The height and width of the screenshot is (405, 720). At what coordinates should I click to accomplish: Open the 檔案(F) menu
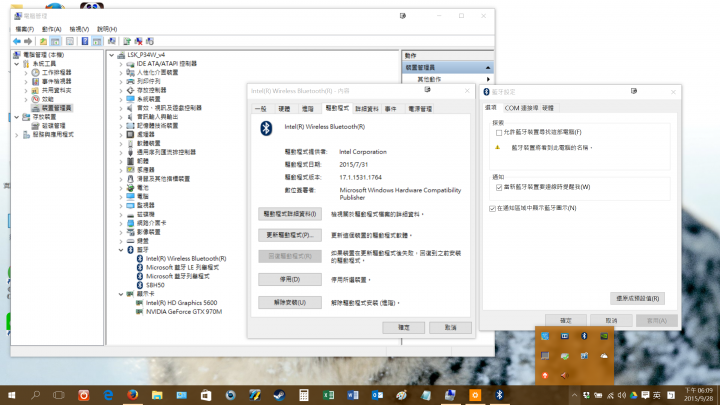point(25,29)
